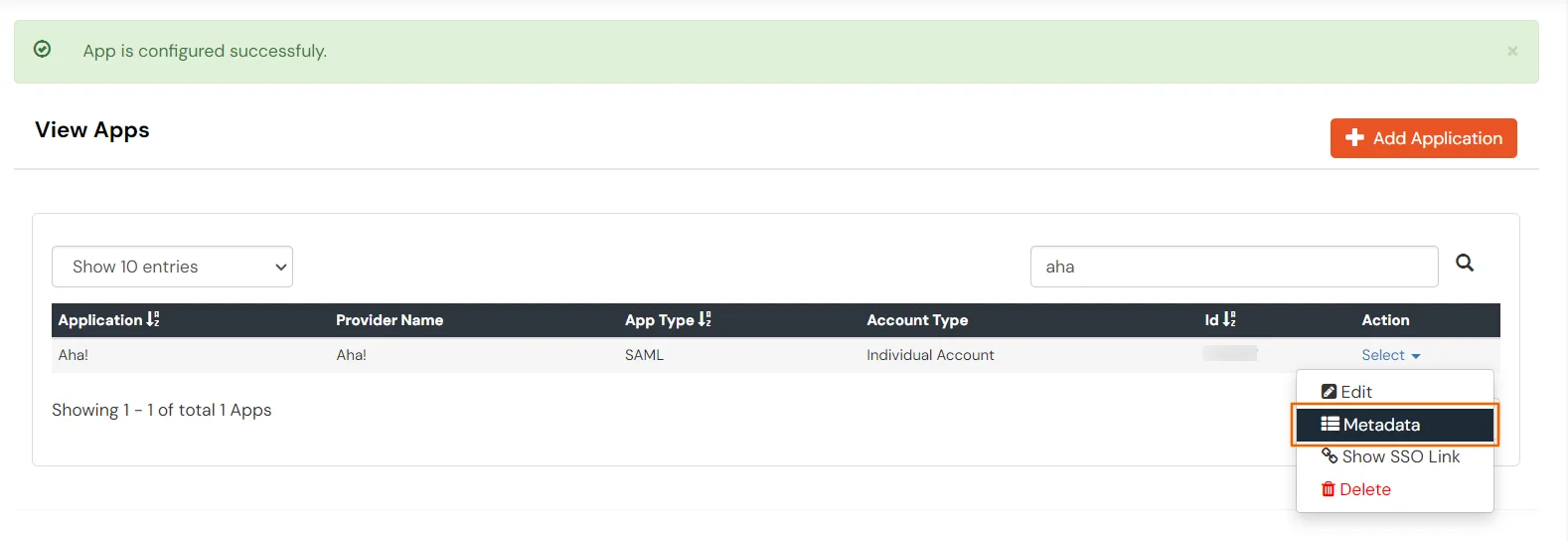
Task: Click the Provider Name column header
Action: (x=390, y=320)
